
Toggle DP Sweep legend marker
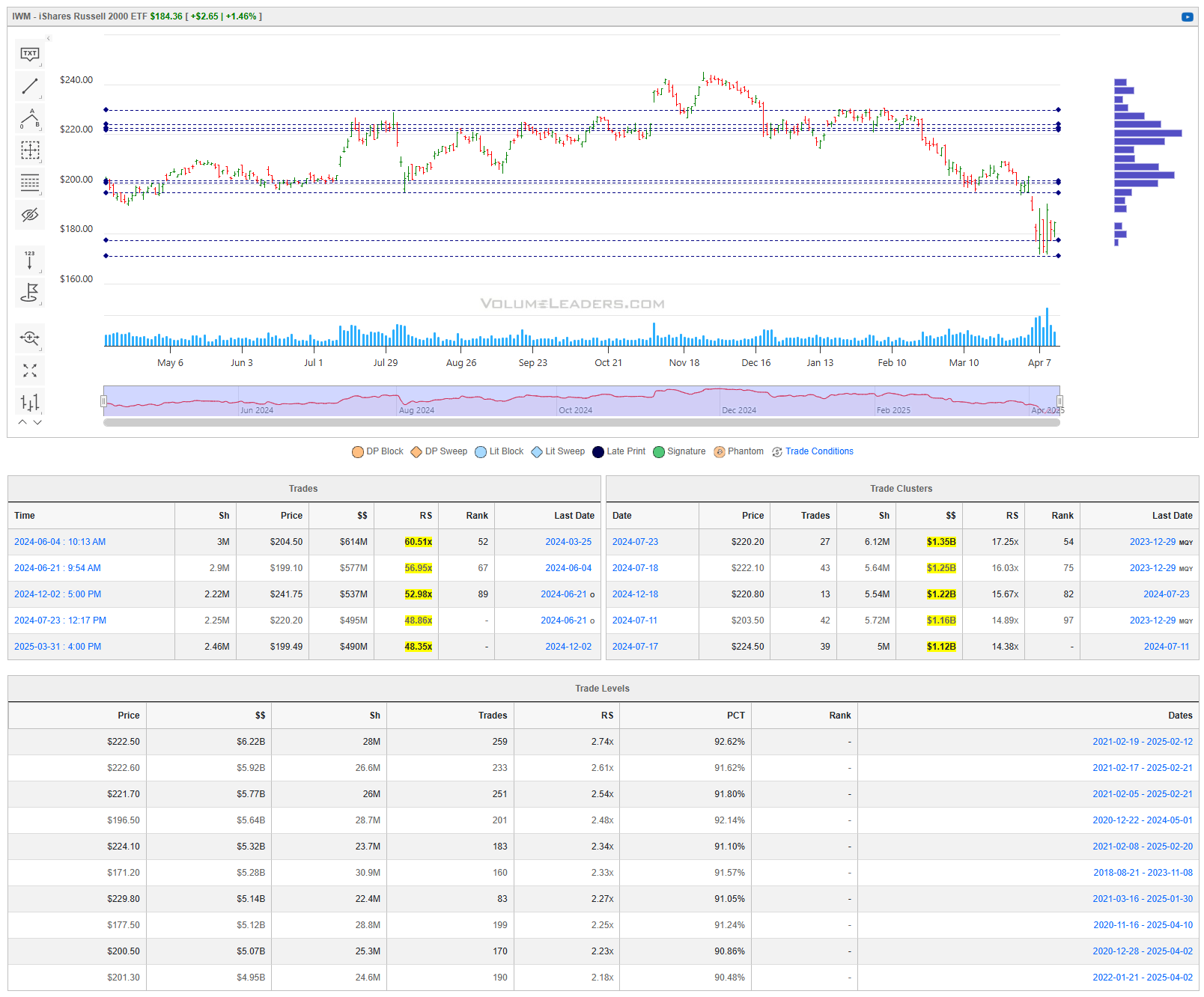point(416,452)
